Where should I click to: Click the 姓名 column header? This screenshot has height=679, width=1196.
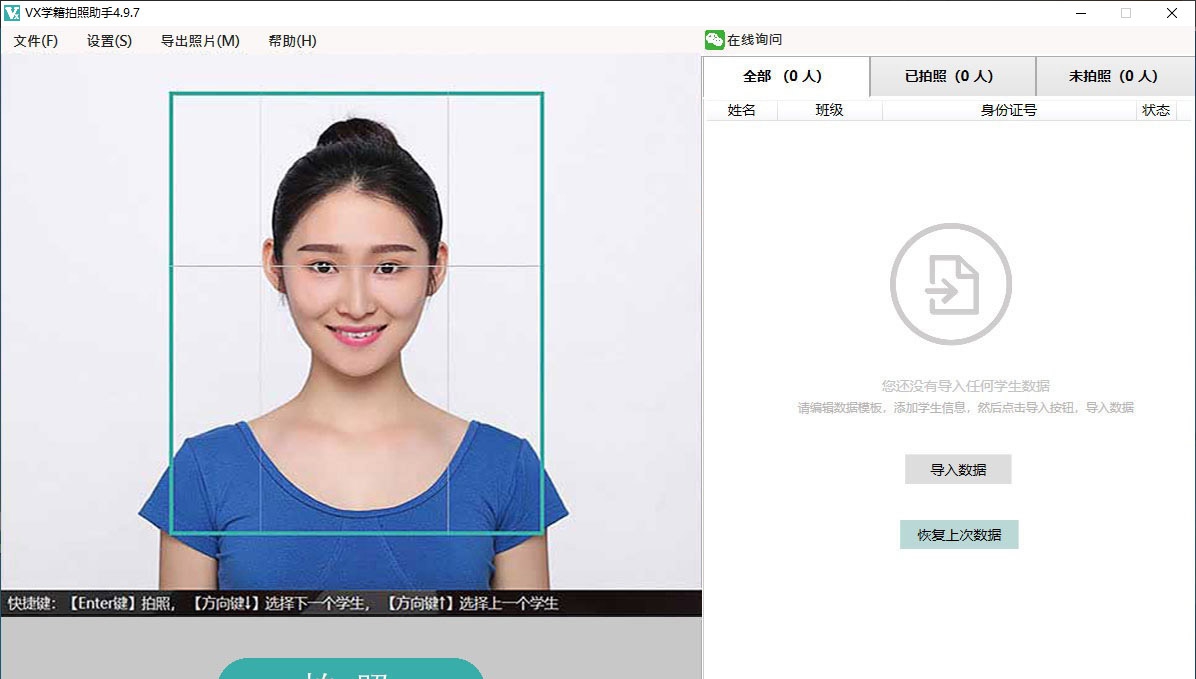point(742,110)
